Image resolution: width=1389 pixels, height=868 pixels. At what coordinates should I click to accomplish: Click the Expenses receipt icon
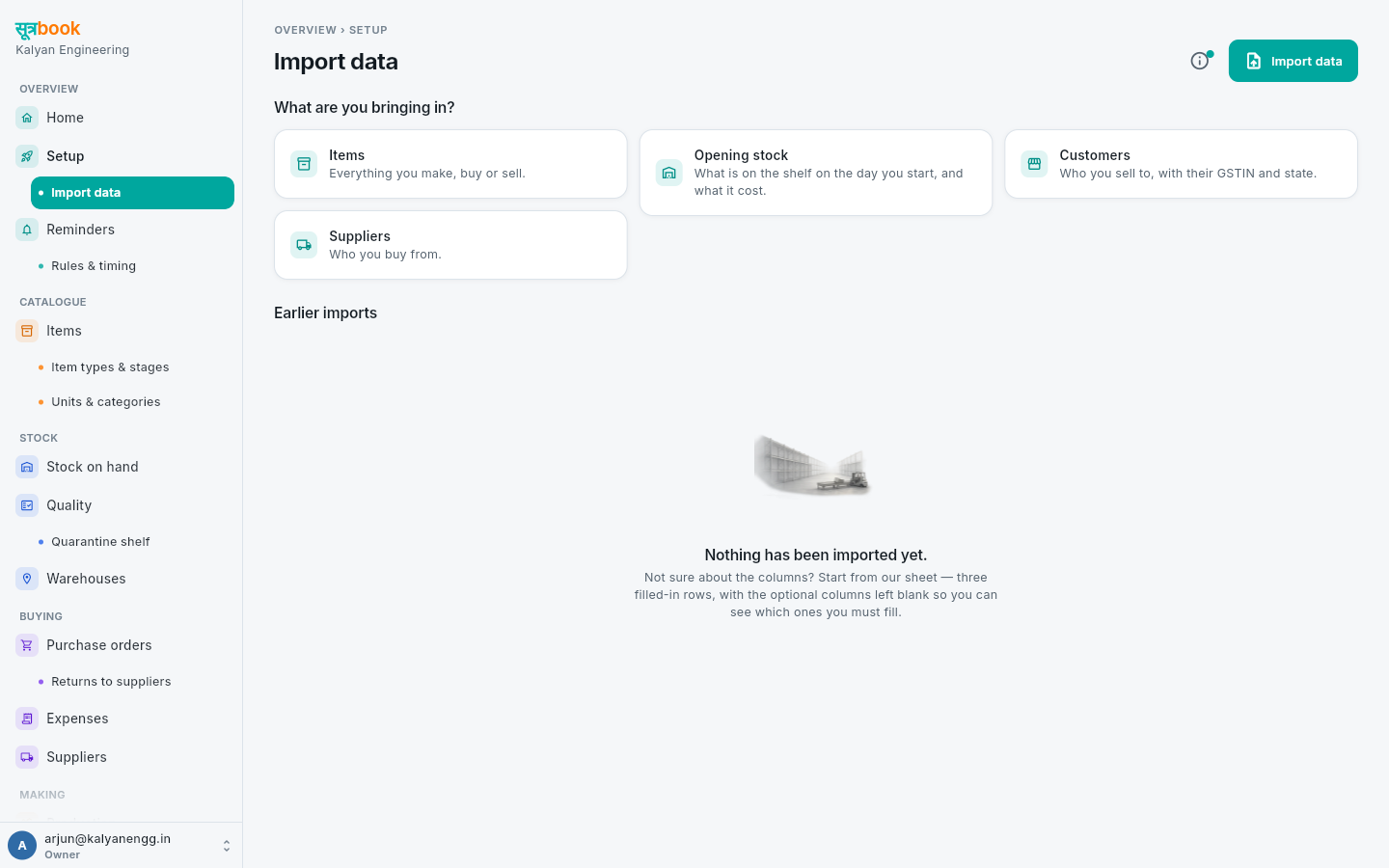(x=27, y=719)
